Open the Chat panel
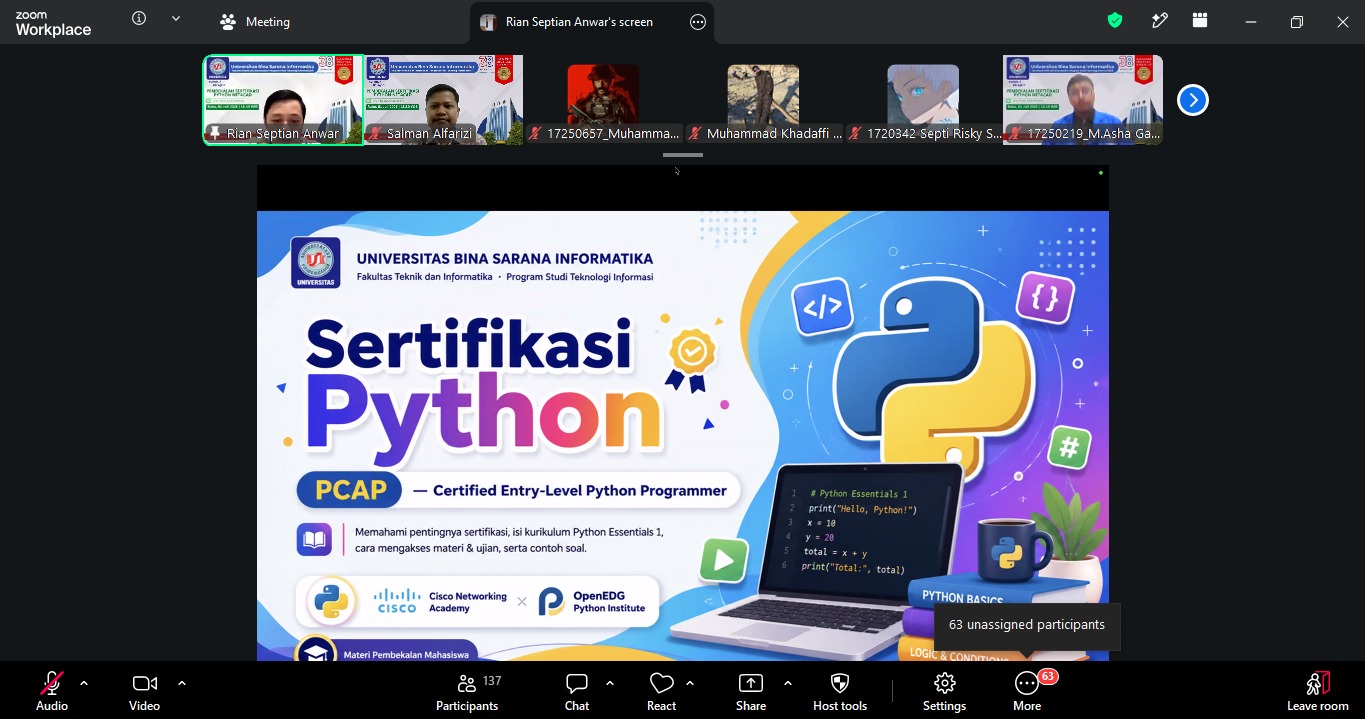1365x719 pixels. (x=577, y=691)
